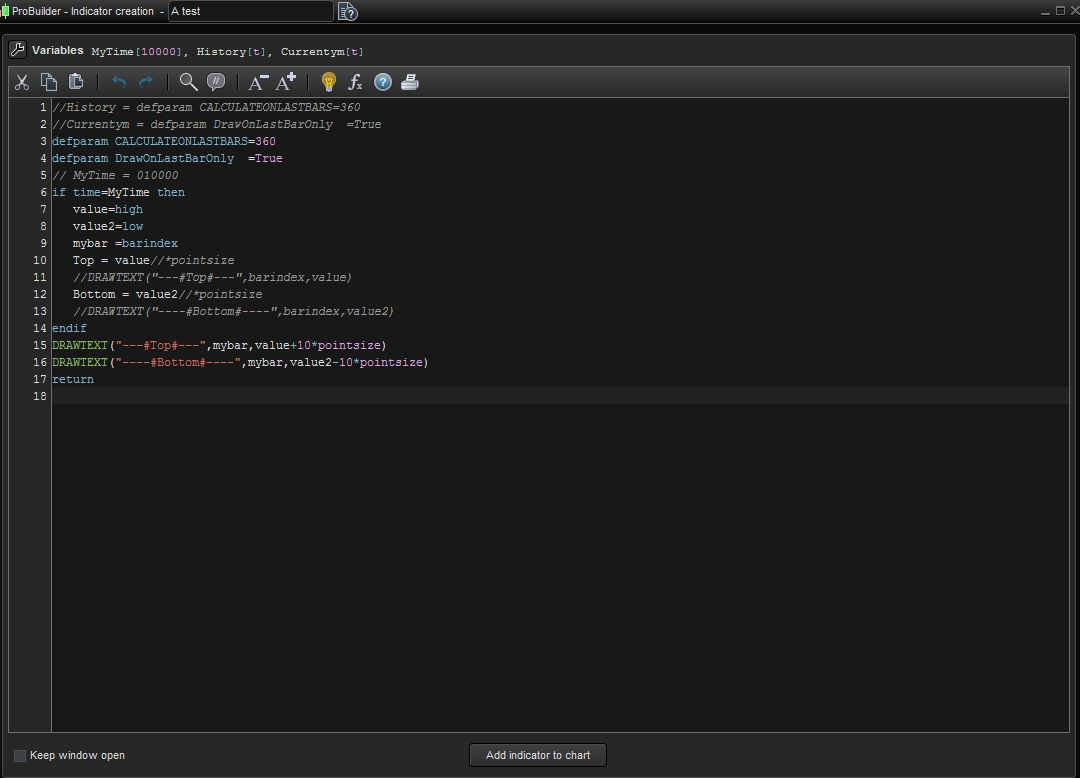Undo the last edit
The image size is (1080, 778).
point(119,82)
